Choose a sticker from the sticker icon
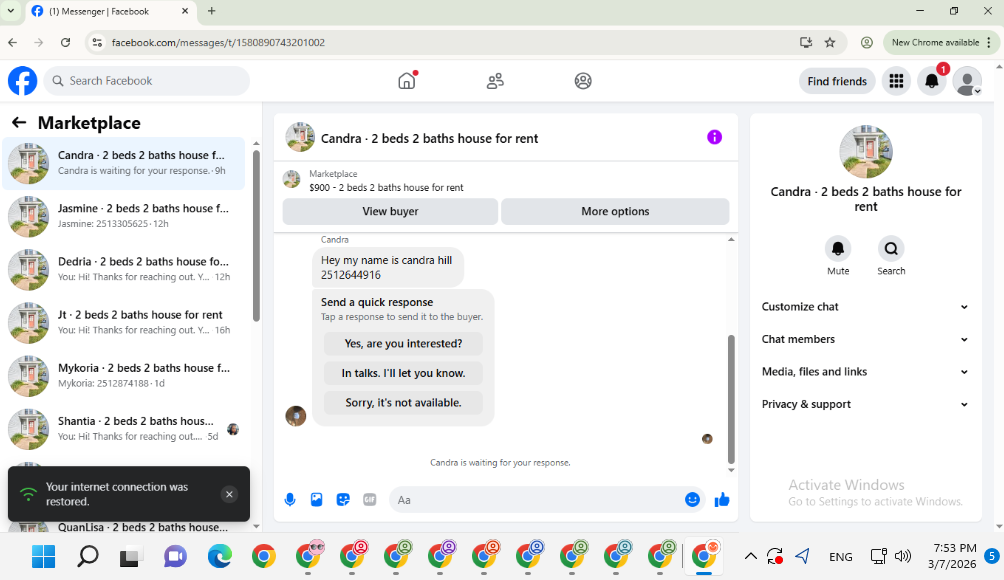The image size is (1004, 580). (x=343, y=499)
